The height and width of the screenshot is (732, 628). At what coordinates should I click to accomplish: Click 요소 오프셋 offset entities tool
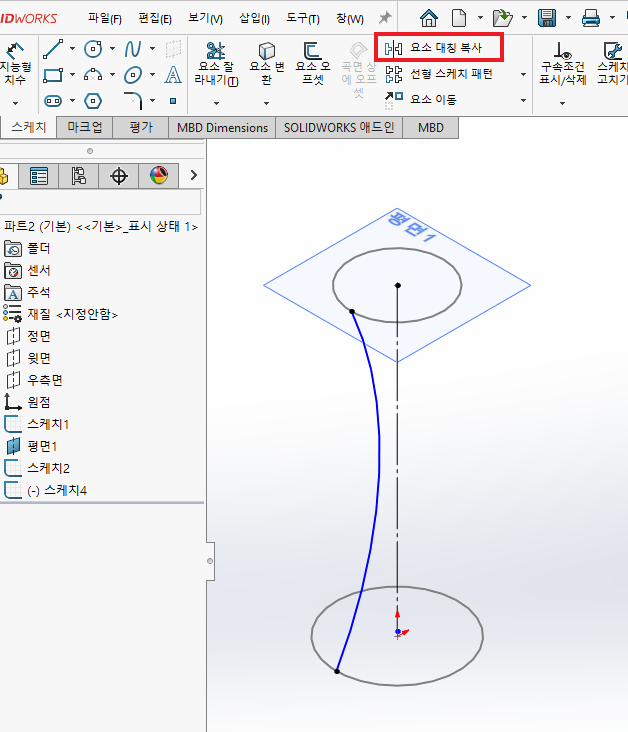313,63
